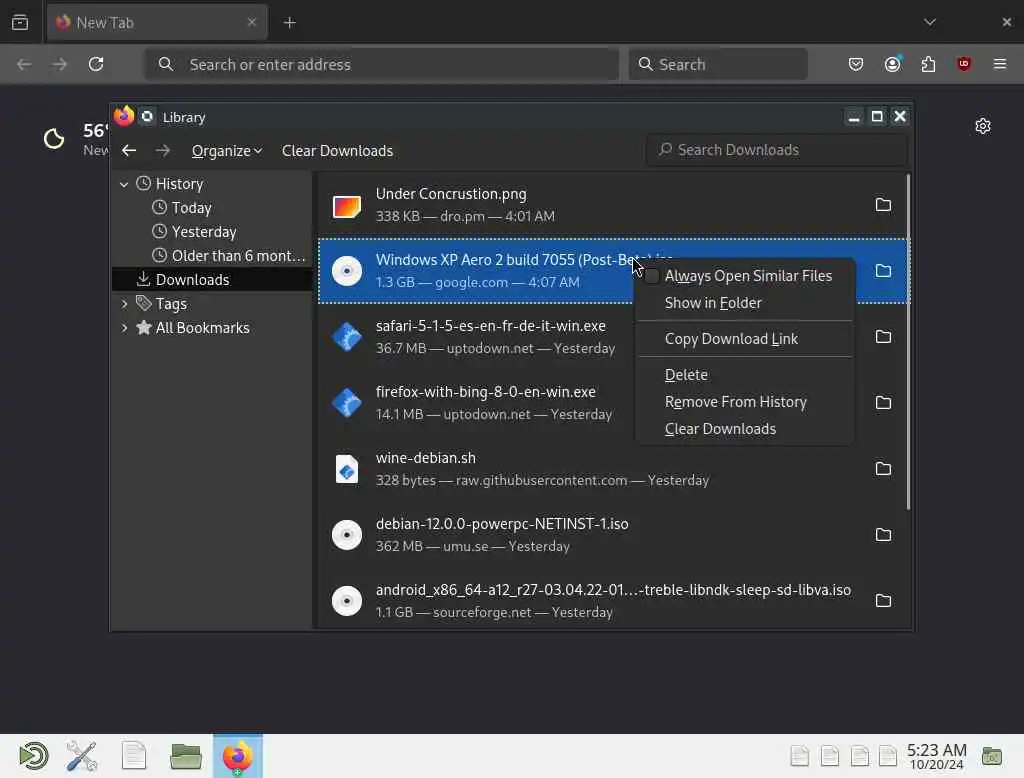Launch Firefox from the taskbar
The width and height of the screenshot is (1024, 778).
coord(238,756)
